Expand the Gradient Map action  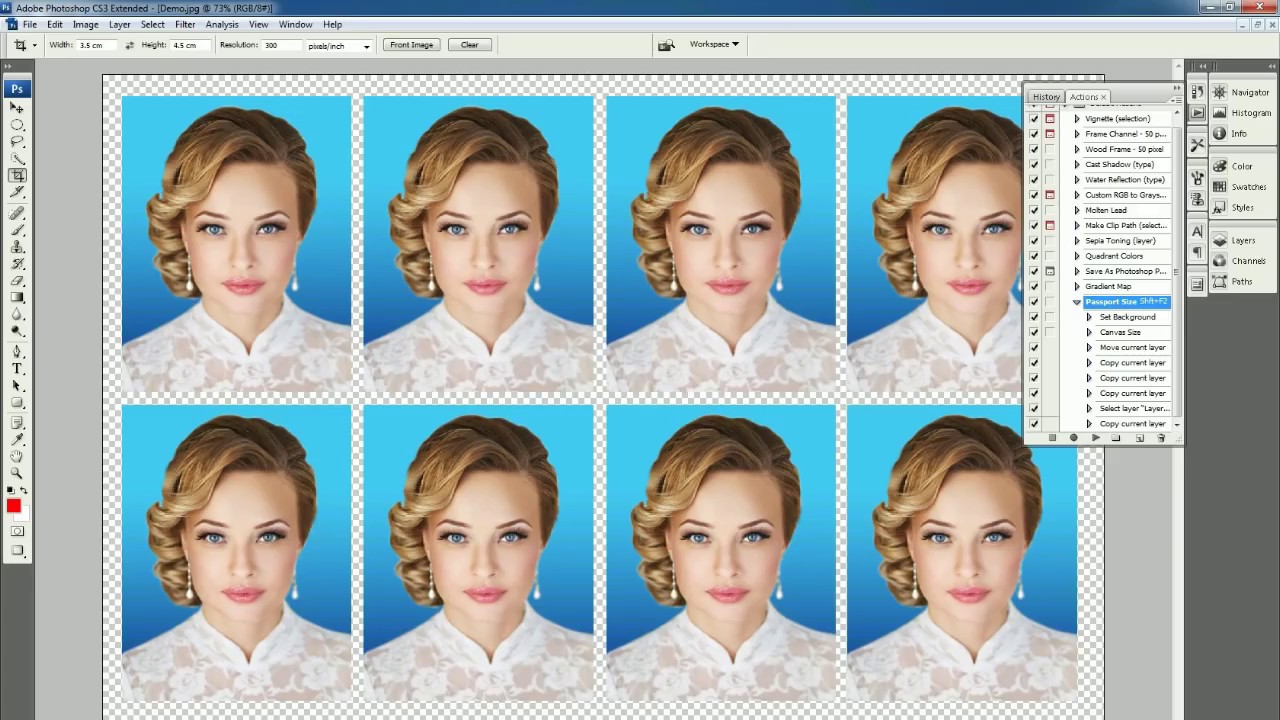[x=1077, y=287]
